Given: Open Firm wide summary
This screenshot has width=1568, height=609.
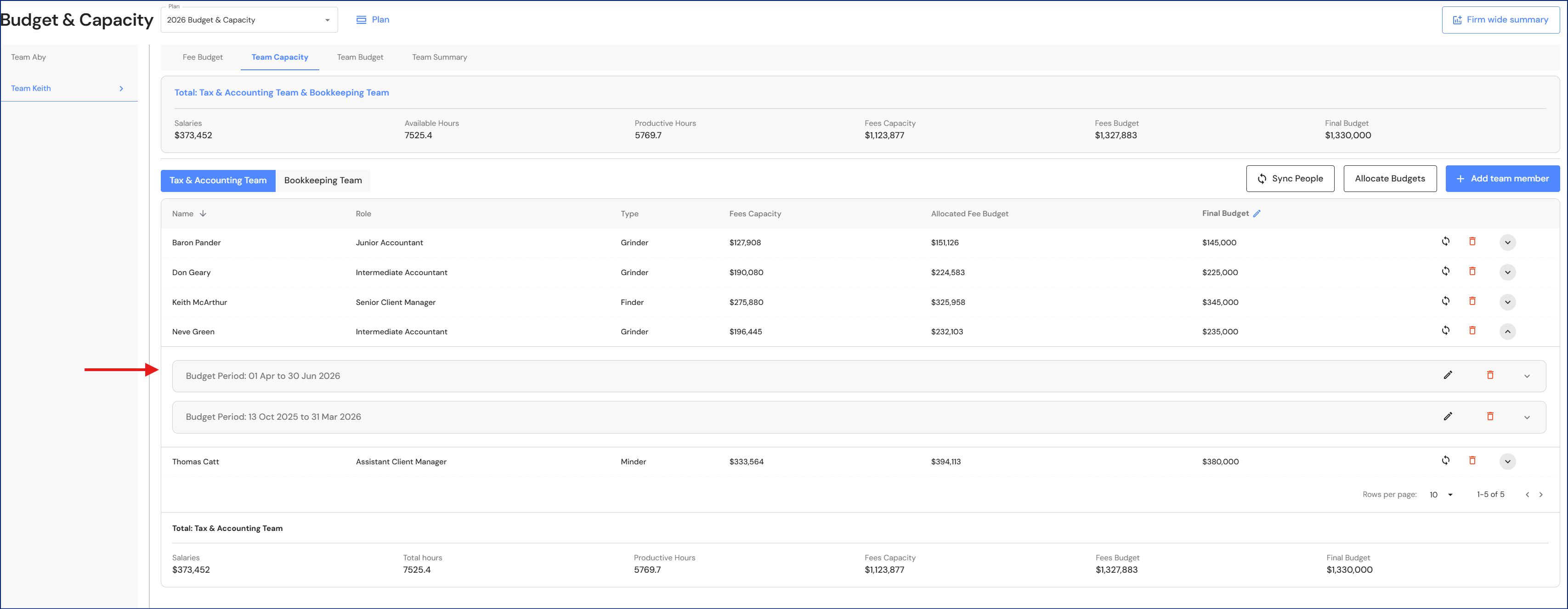Looking at the screenshot, I should (1500, 20).
